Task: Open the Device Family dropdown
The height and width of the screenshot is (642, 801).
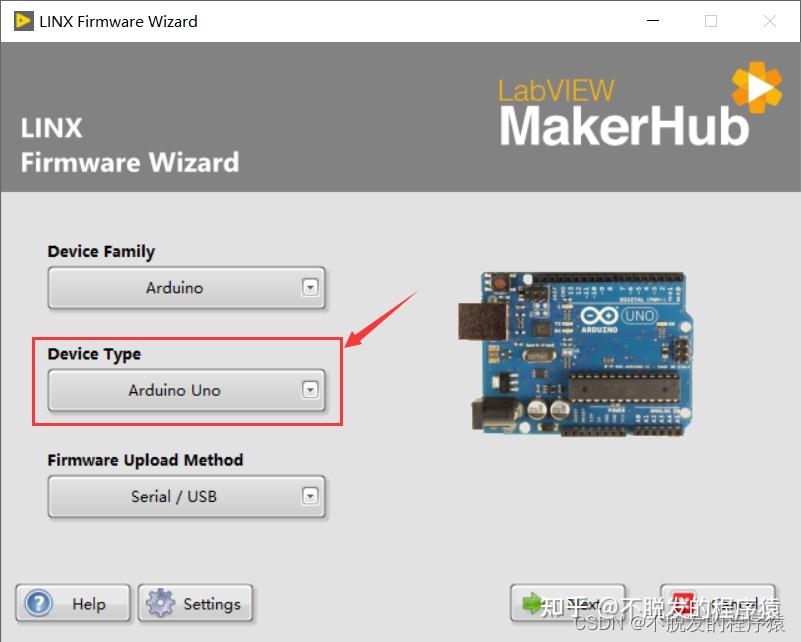Action: pos(312,287)
